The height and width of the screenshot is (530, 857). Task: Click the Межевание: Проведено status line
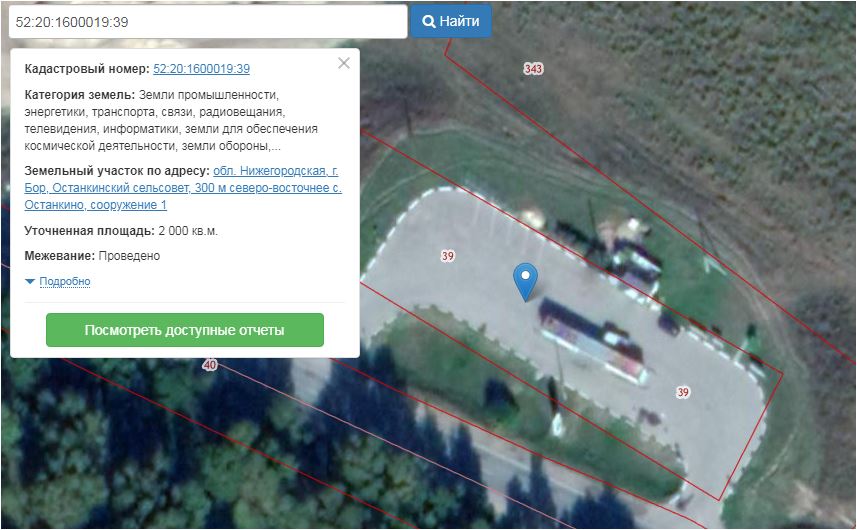coord(92,256)
